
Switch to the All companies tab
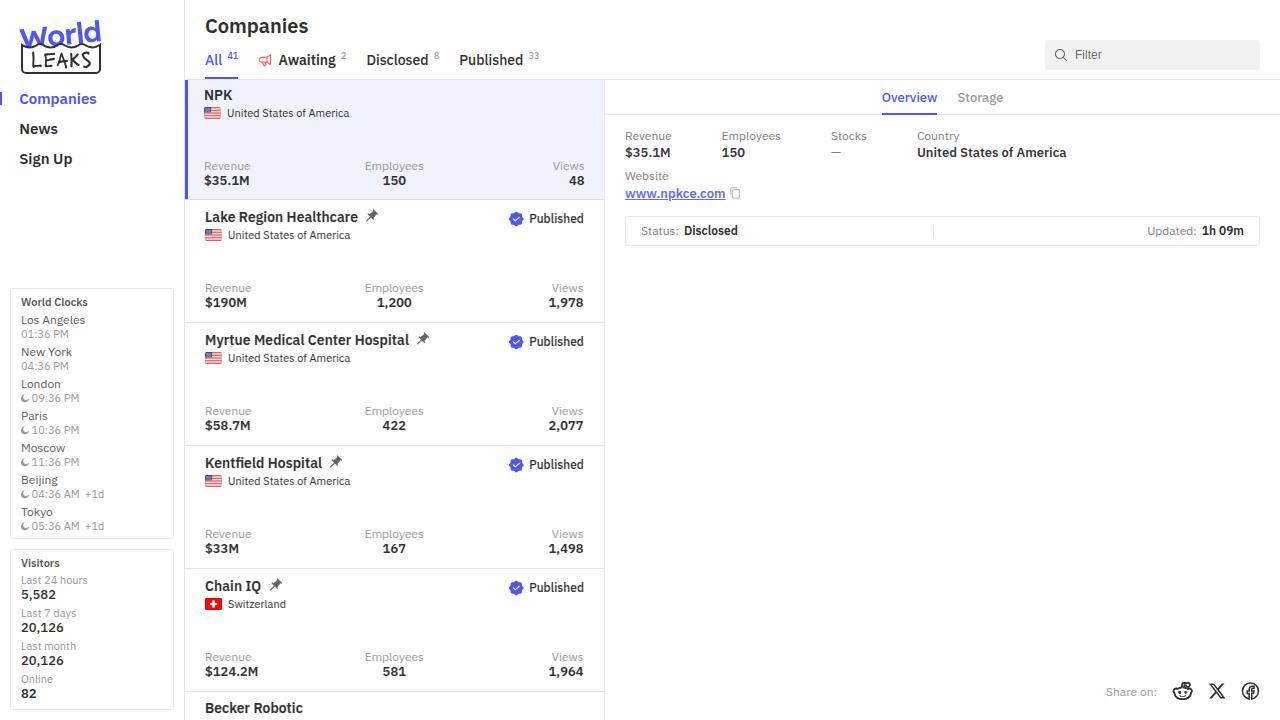(x=221, y=60)
